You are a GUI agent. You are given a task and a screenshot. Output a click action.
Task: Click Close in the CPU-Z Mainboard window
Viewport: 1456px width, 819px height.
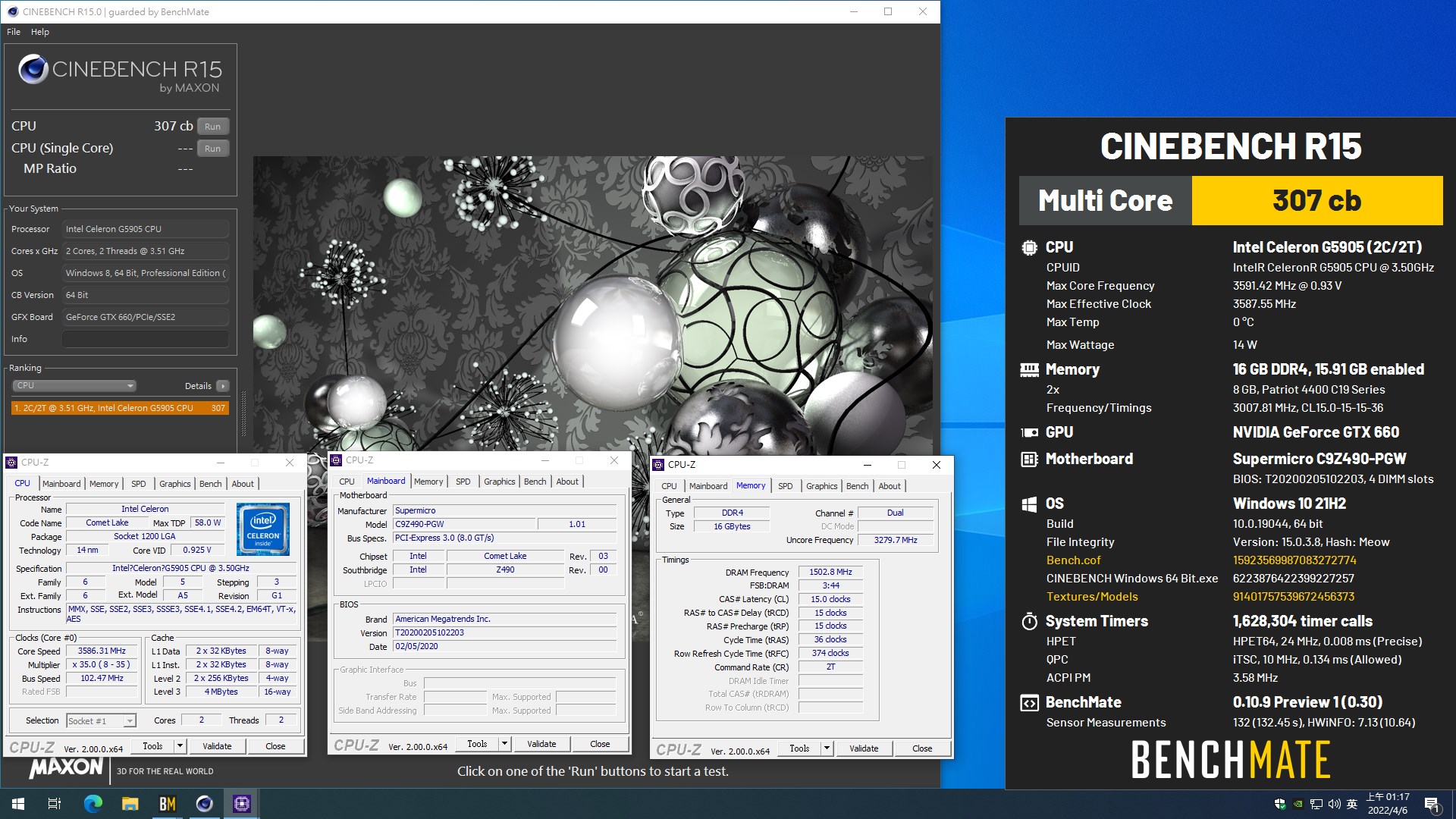(600, 744)
